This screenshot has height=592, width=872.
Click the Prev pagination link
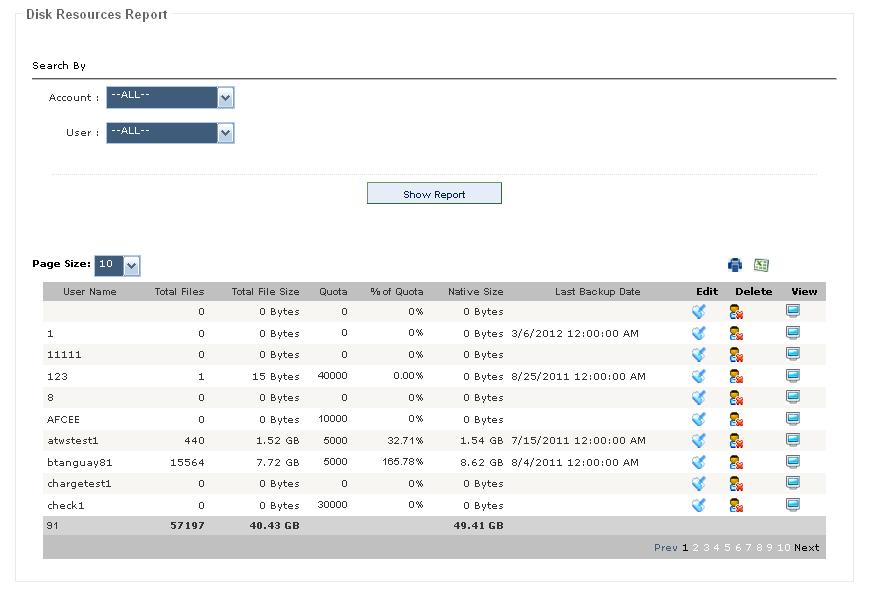(666, 548)
